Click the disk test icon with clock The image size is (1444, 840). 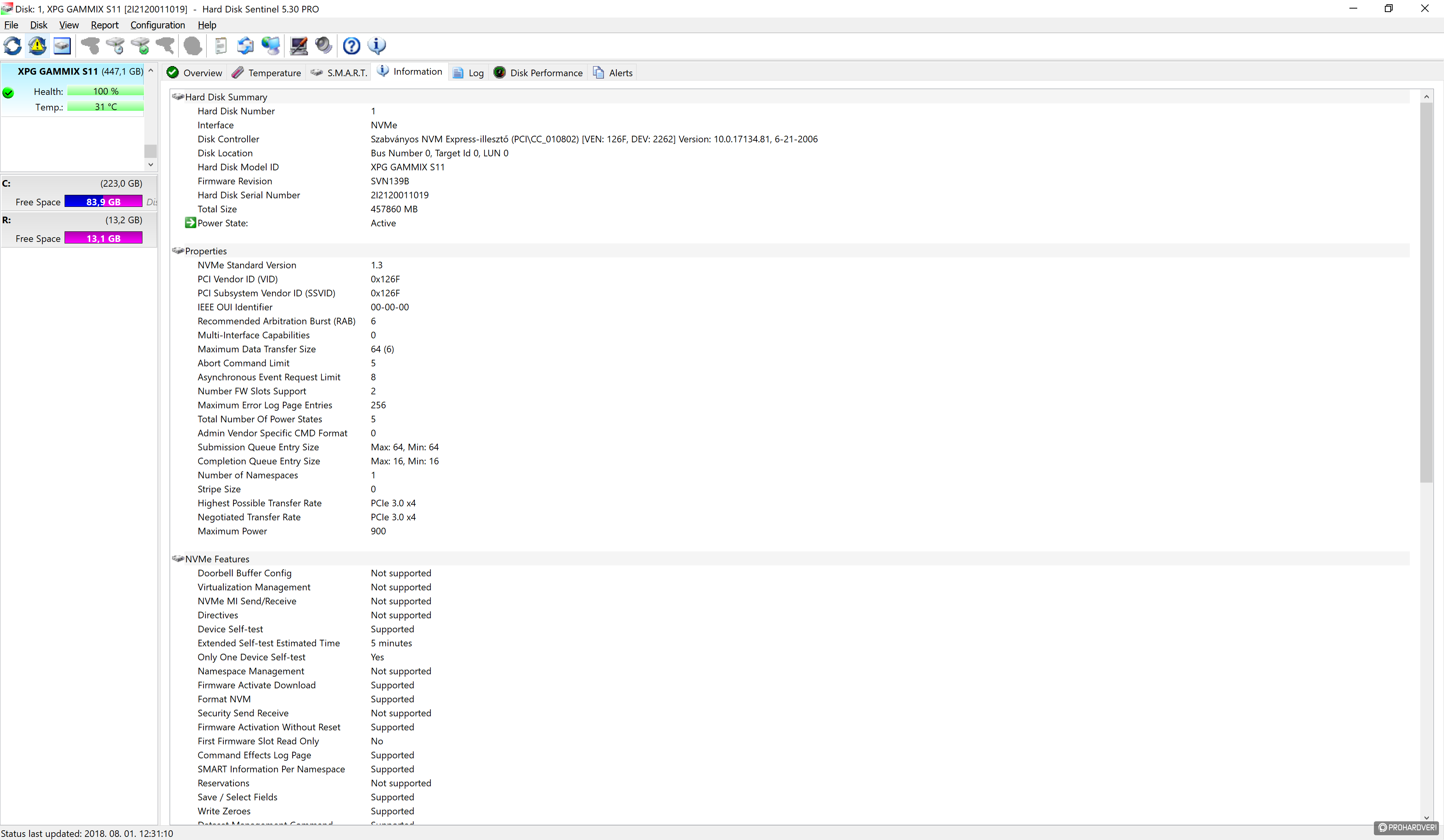pyautogui.click(x=115, y=46)
